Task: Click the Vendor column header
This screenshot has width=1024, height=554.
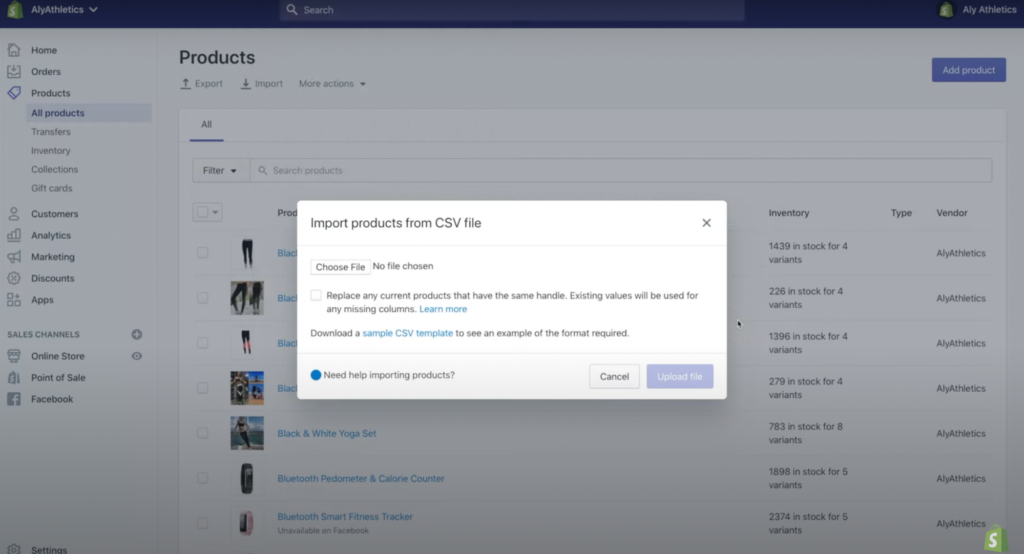Action: click(x=952, y=213)
